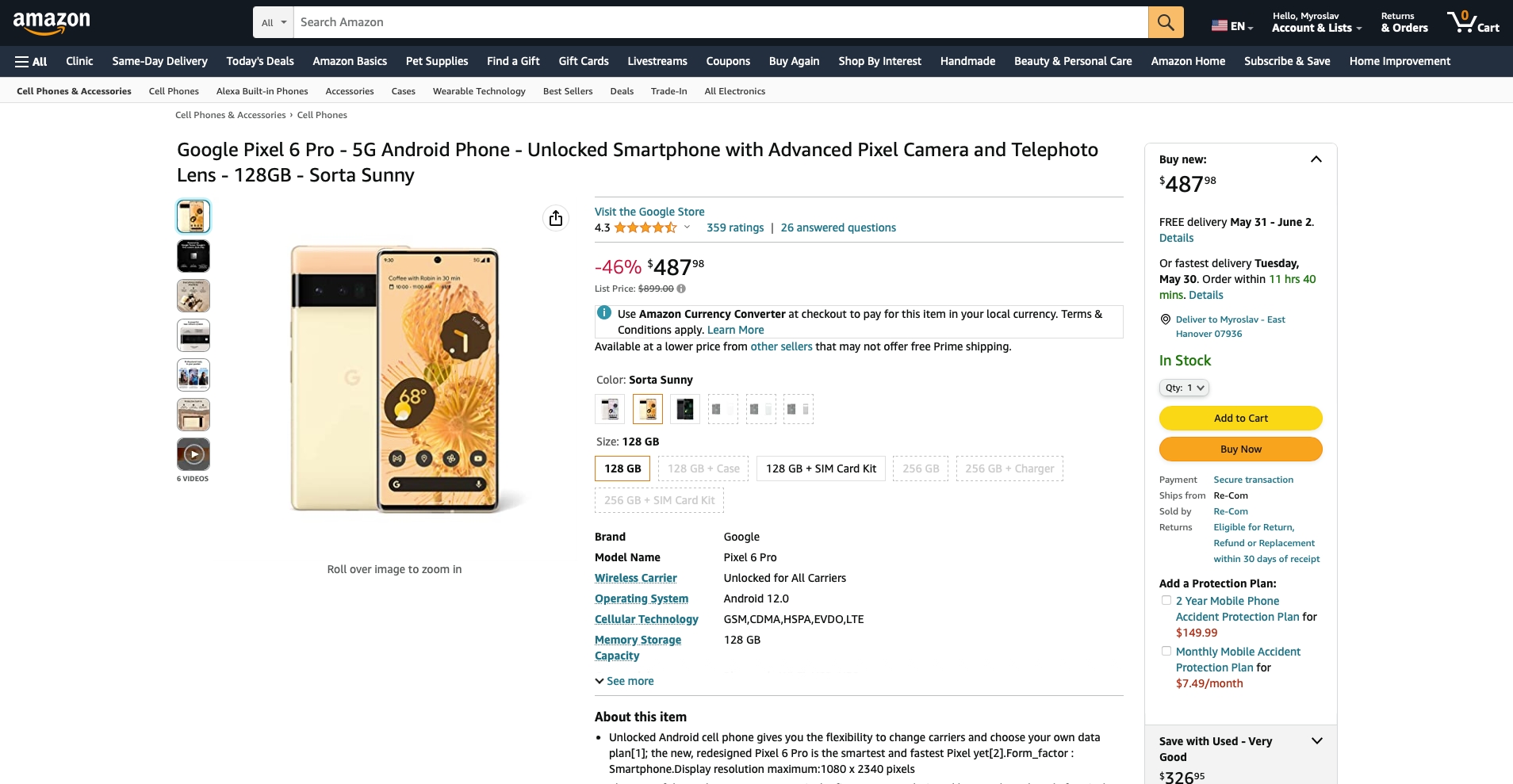1513x784 pixels.
Task: Select the black color swatch
Action: point(685,409)
